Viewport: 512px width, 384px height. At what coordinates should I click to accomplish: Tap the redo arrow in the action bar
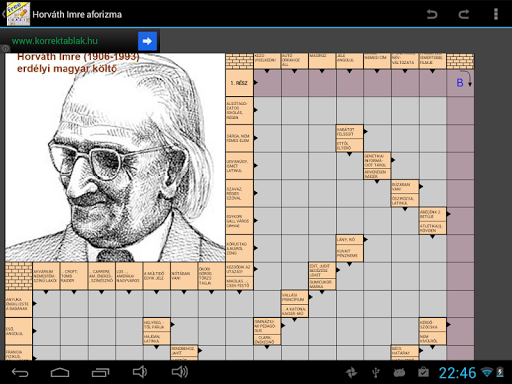tap(464, 14)
